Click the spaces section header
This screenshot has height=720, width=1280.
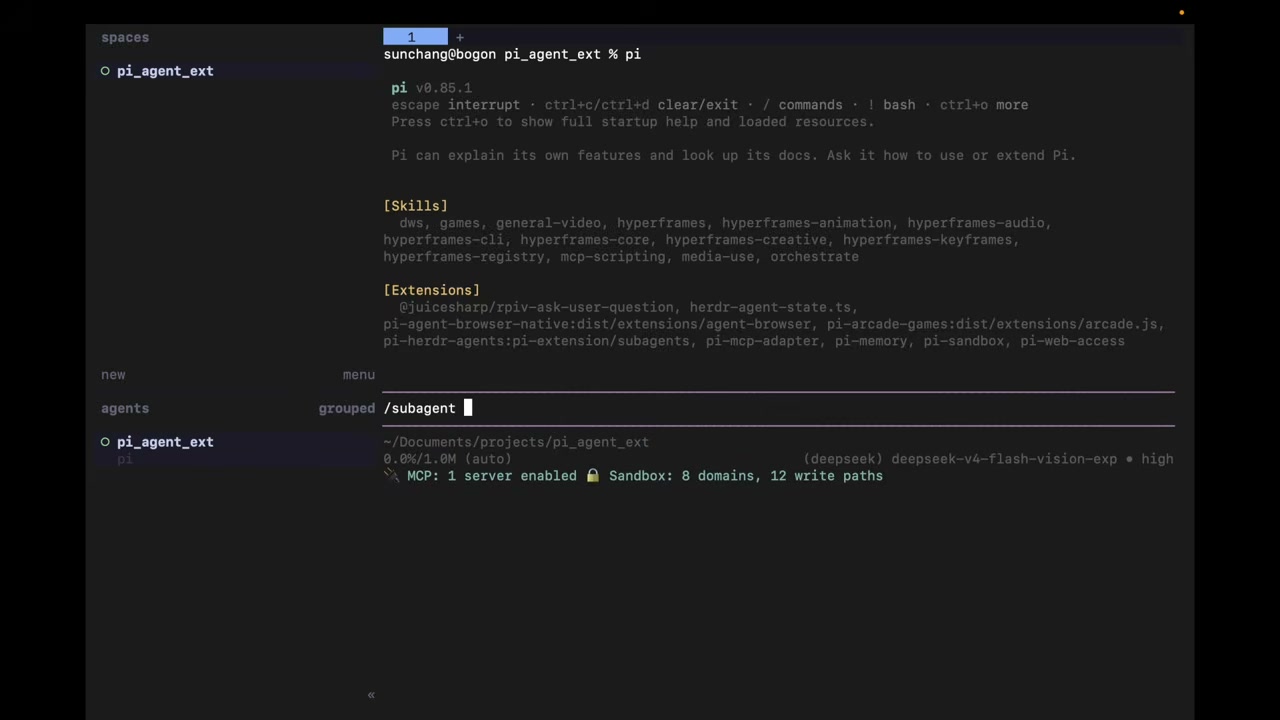coord(125,37)
